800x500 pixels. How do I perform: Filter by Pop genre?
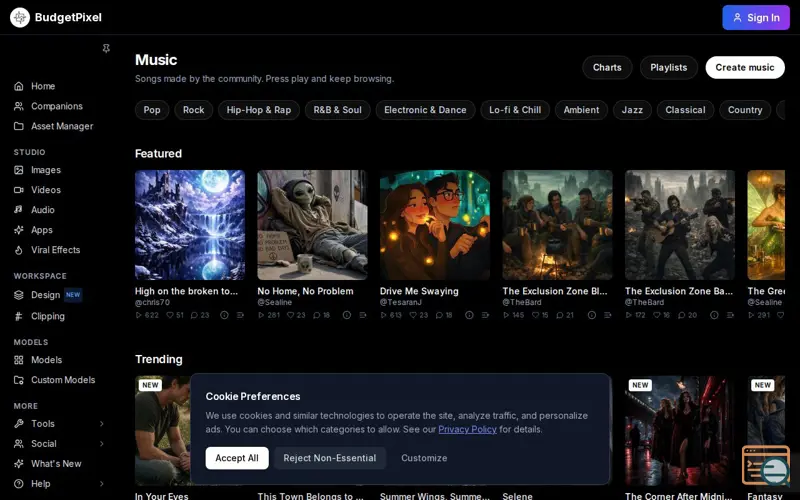click(152, 110)
